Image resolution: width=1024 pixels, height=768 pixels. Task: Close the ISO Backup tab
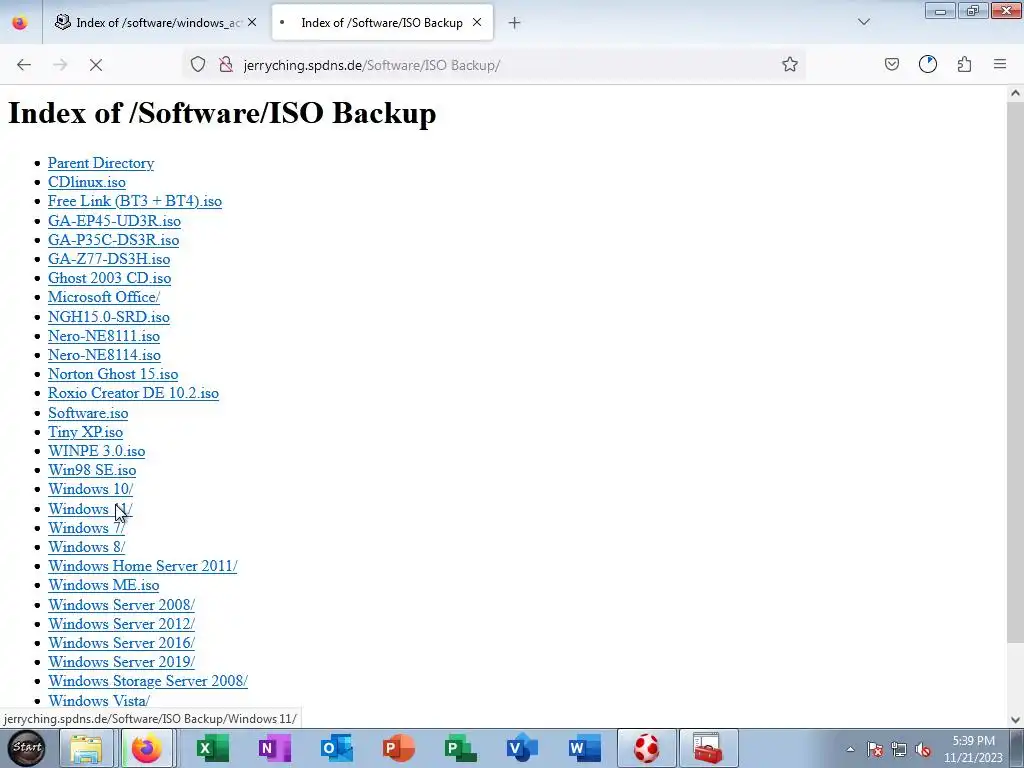477,22
